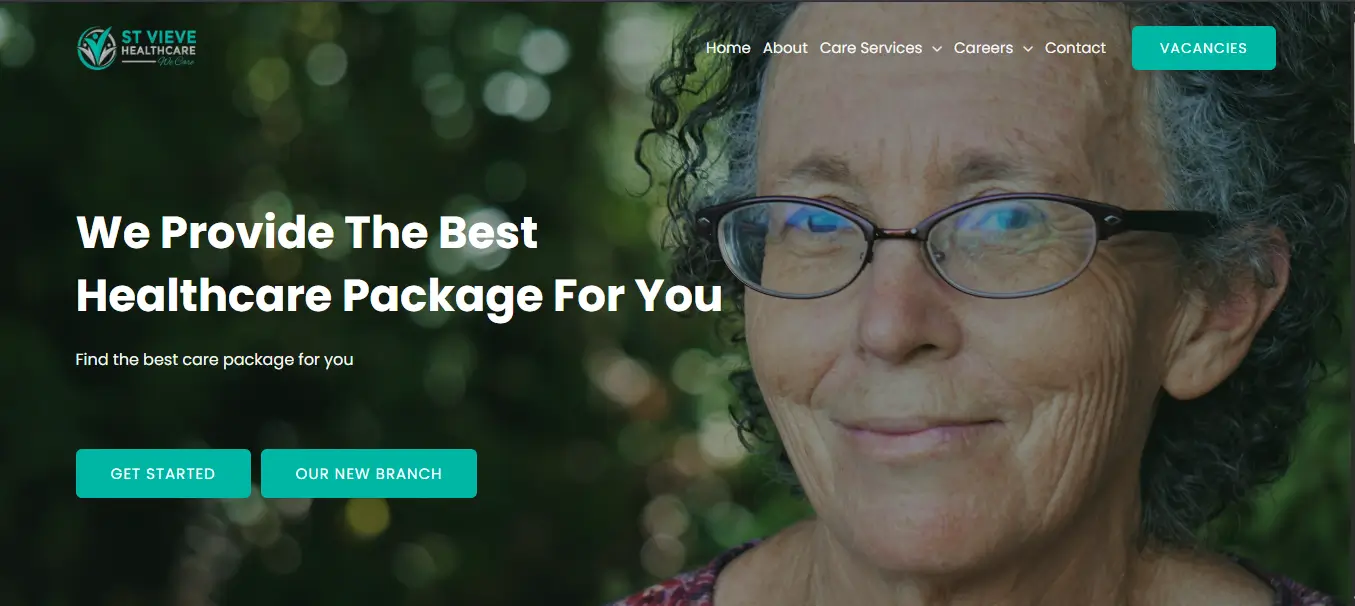Select the Care Services menu item
The height and width of the screenshot is (606, 1355).
click(x=871, y=48)
